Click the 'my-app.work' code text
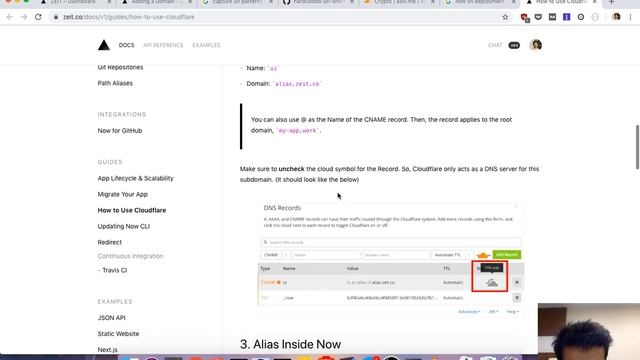Screen dimensions: 640x360 [x=298, y=131]
